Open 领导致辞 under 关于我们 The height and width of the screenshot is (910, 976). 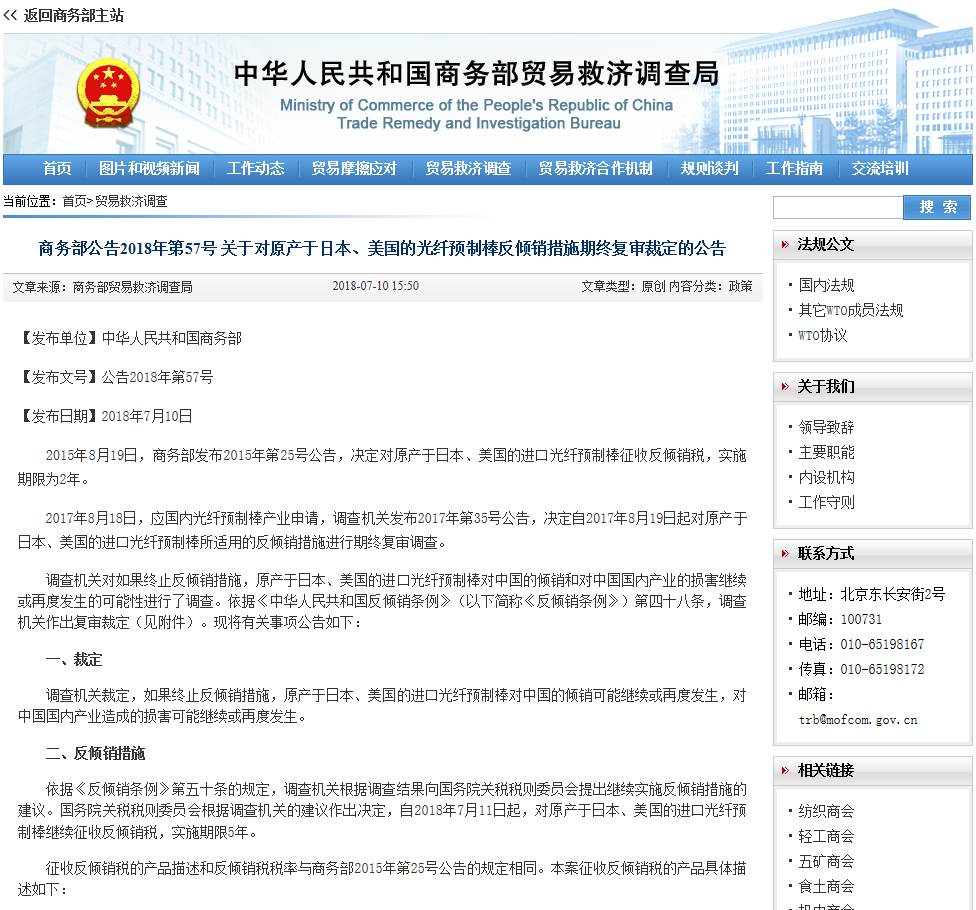coord(826,427)
